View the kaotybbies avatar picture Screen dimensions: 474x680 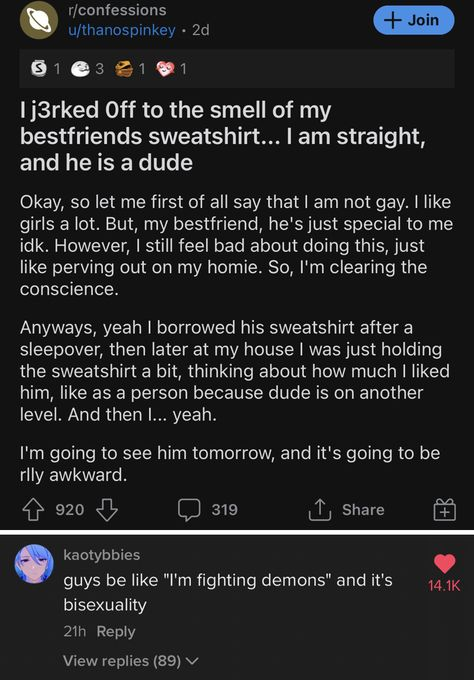coord(34,564)
